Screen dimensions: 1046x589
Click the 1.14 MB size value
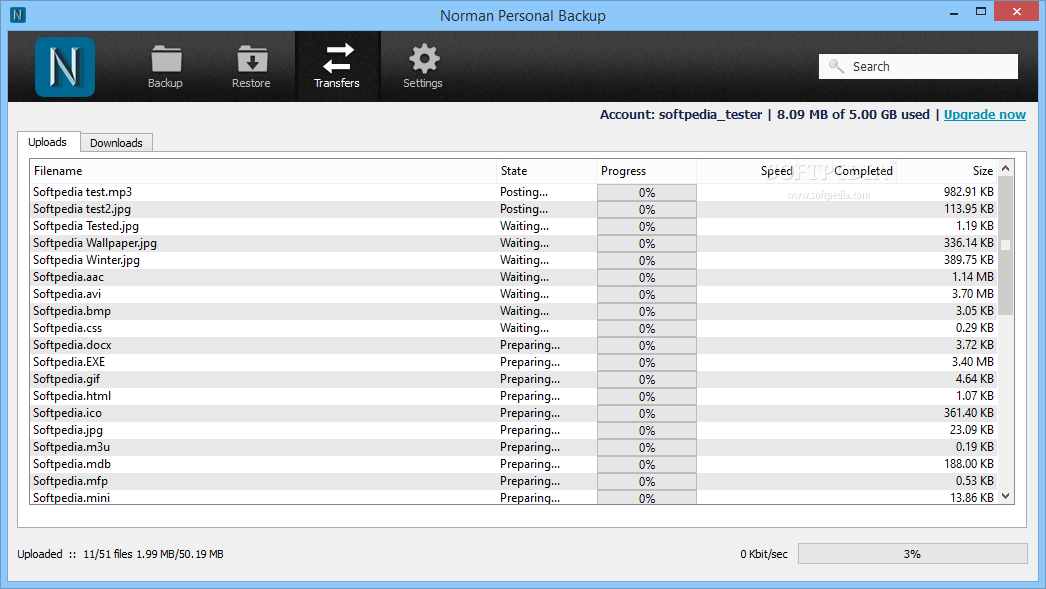(973, 277)
